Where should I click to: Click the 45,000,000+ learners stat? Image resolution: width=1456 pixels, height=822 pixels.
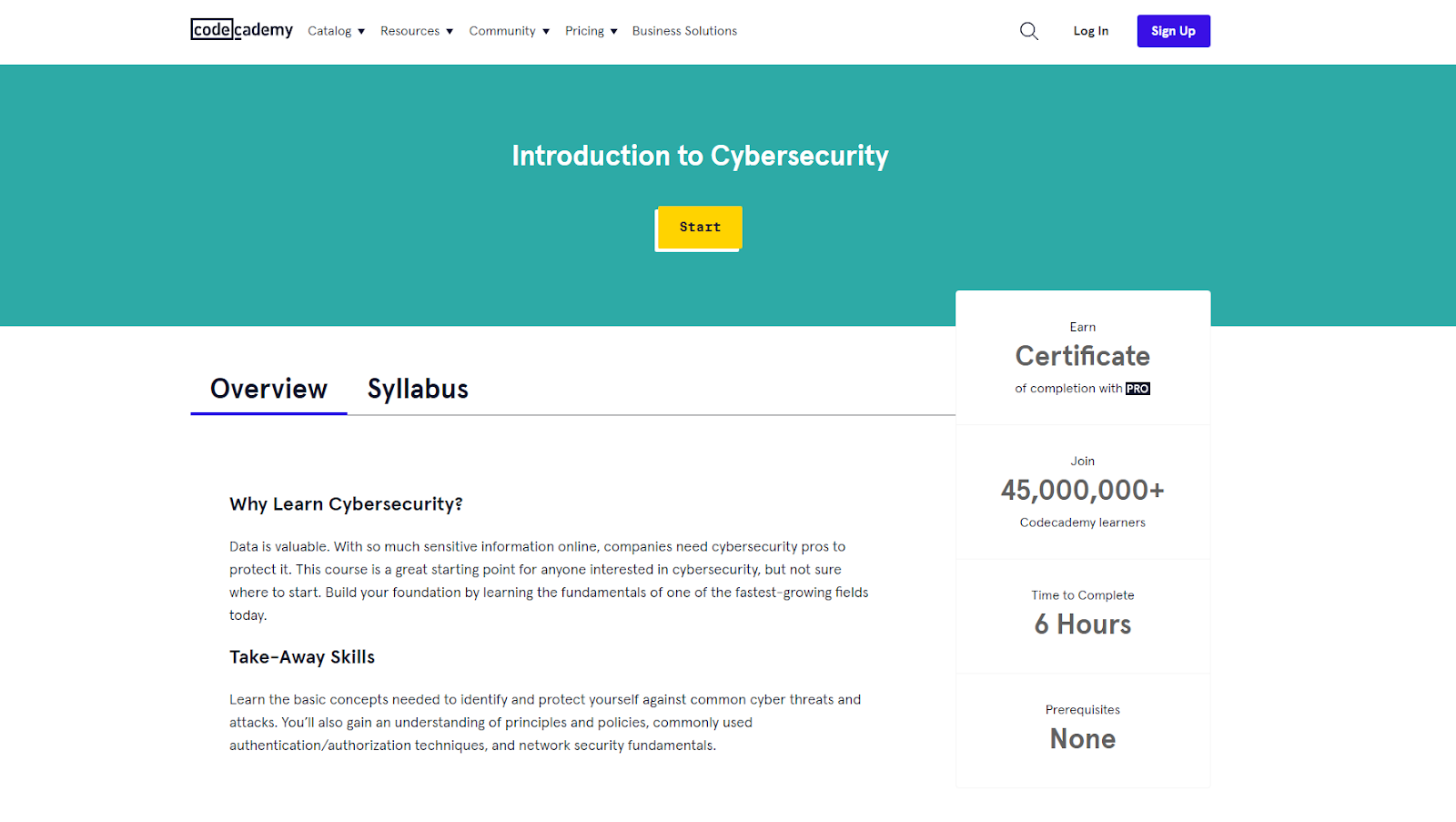pyautogui.click(x=1082, y=491)
